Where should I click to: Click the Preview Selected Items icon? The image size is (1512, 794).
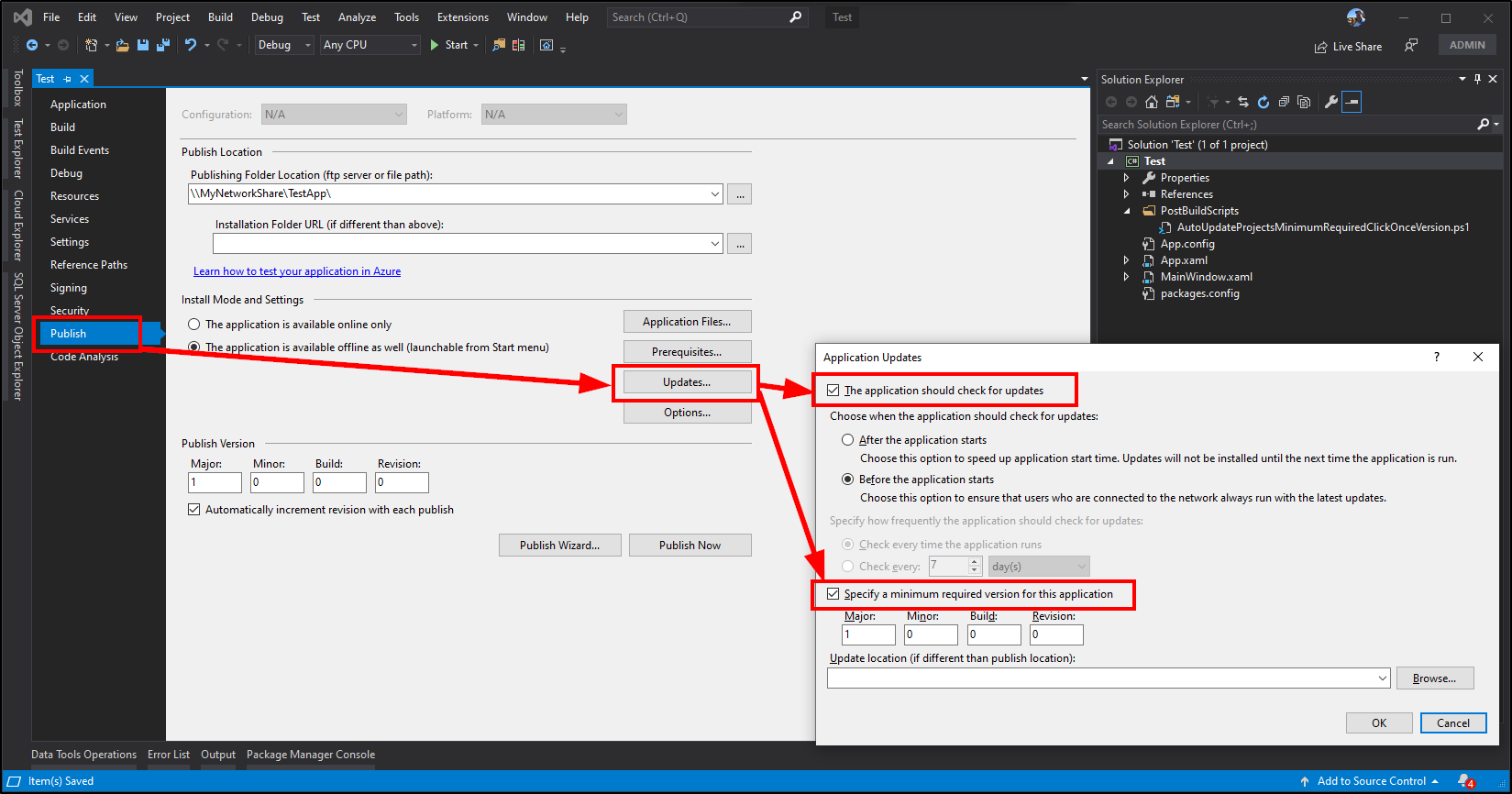click(x=1352, y=102)
